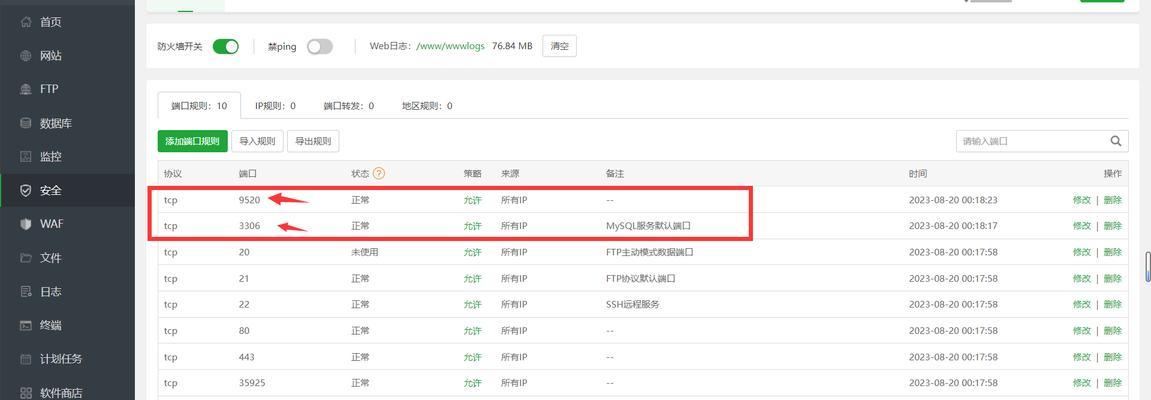
Task: Click the 导入规则 button
Action: pyautogui.click(x=257, y=142)
